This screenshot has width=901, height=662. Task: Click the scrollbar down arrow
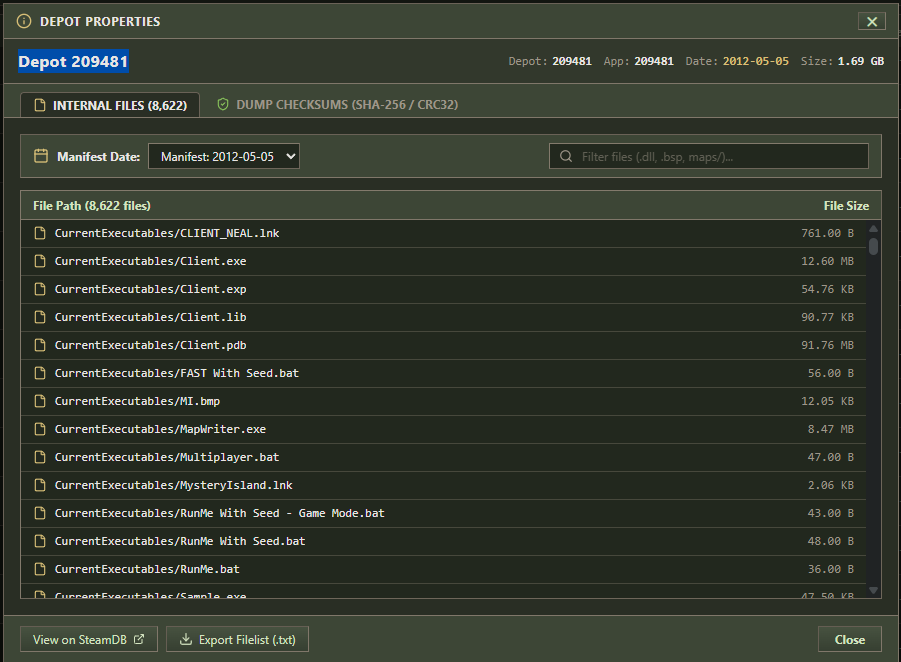[873, 590]
